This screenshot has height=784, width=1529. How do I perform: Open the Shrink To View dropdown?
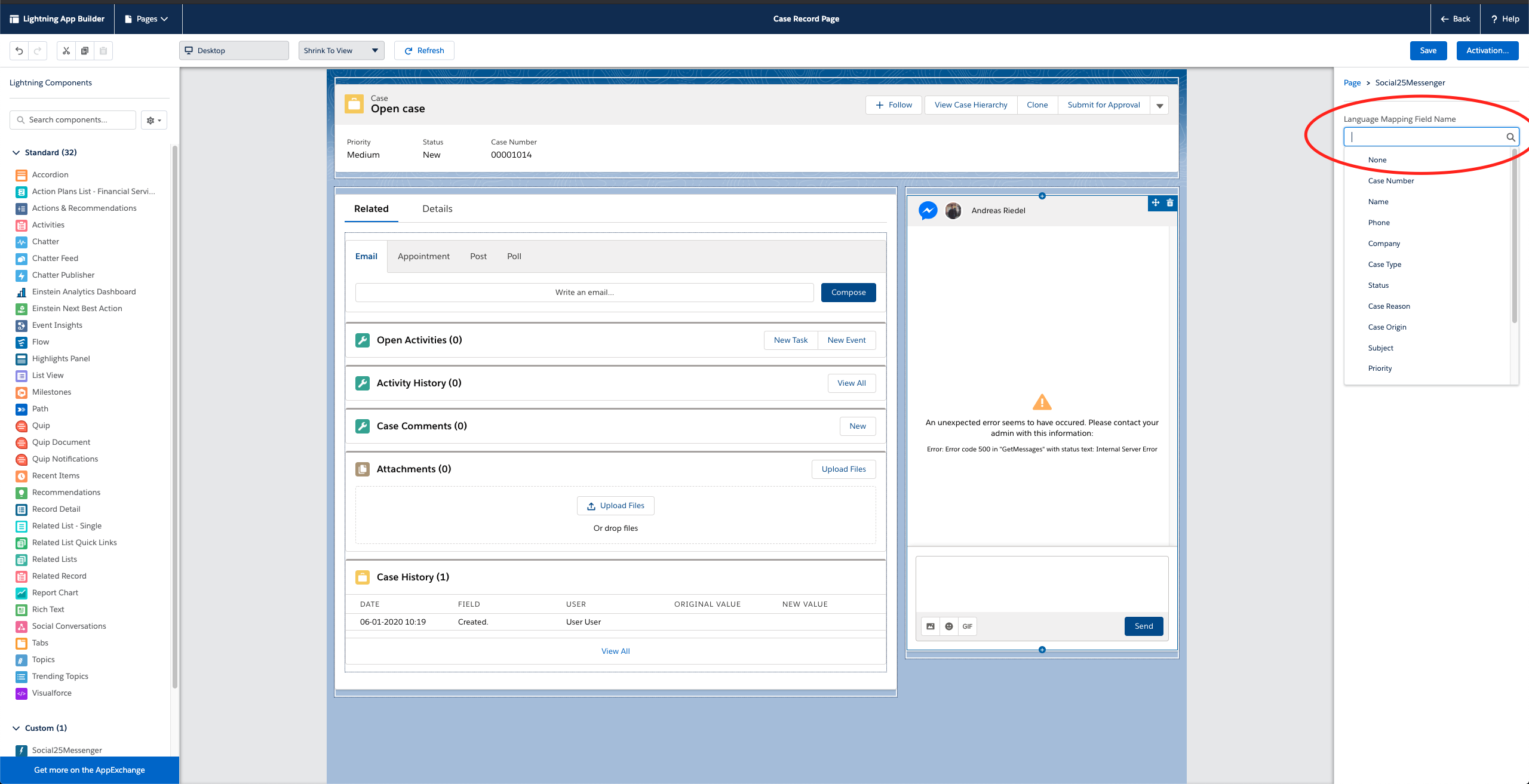341,51
